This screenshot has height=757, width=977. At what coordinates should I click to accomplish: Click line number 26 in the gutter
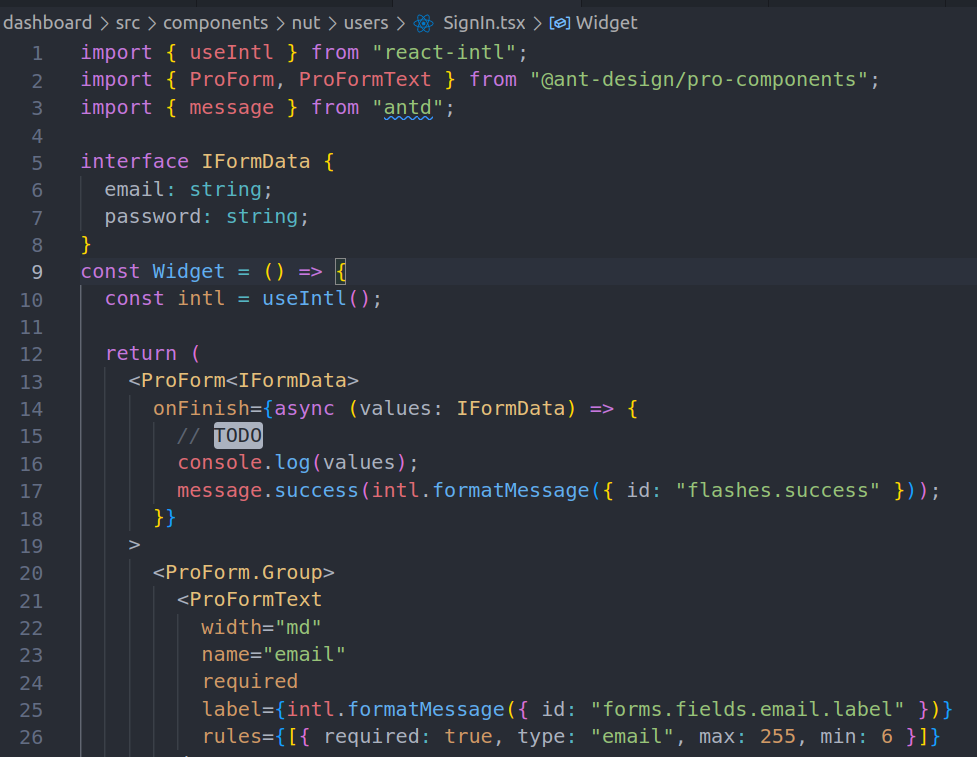pos(32,737)
